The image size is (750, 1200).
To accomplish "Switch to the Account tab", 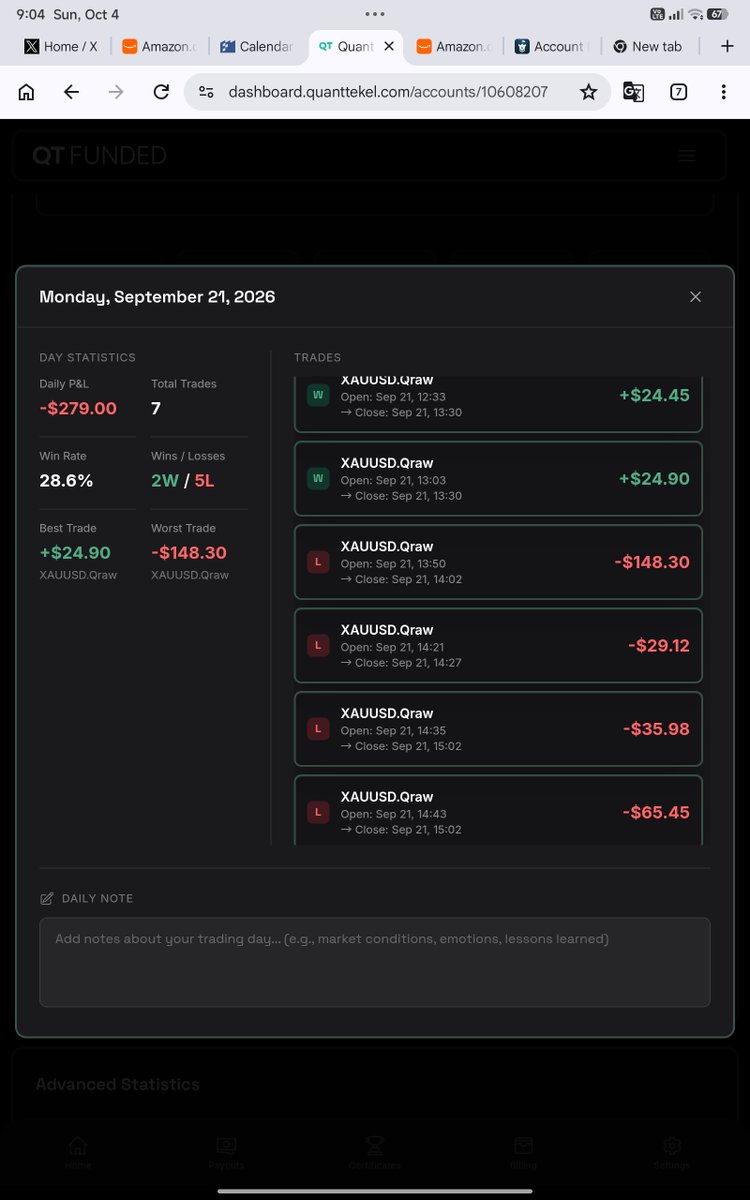I will (x=551, y=46).
